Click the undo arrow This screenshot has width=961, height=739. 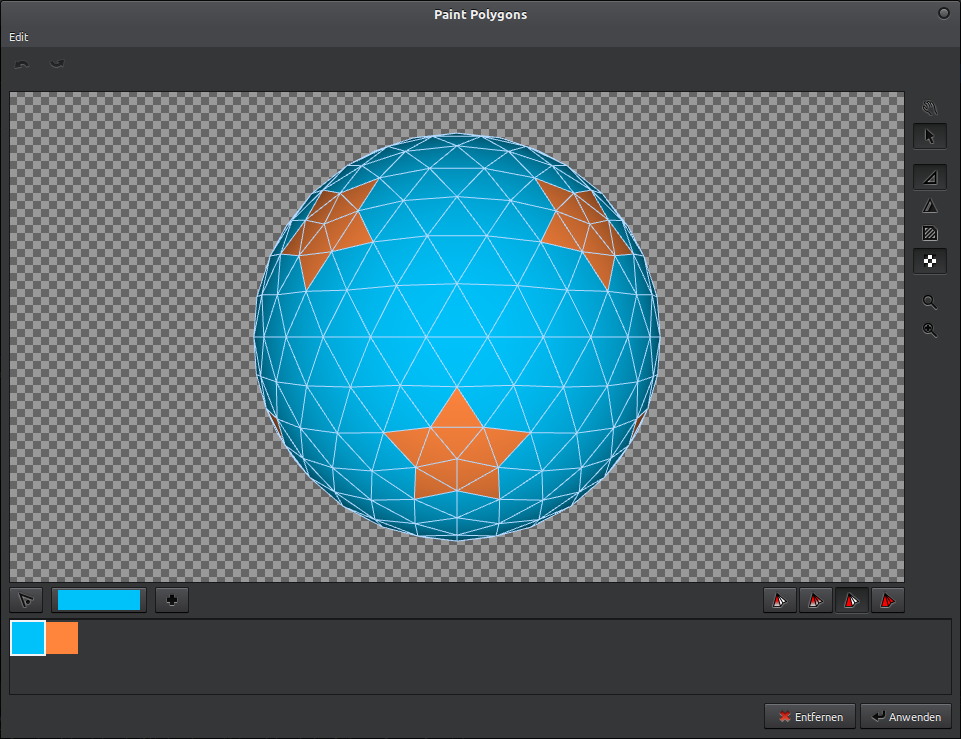(x=22, y=63)
